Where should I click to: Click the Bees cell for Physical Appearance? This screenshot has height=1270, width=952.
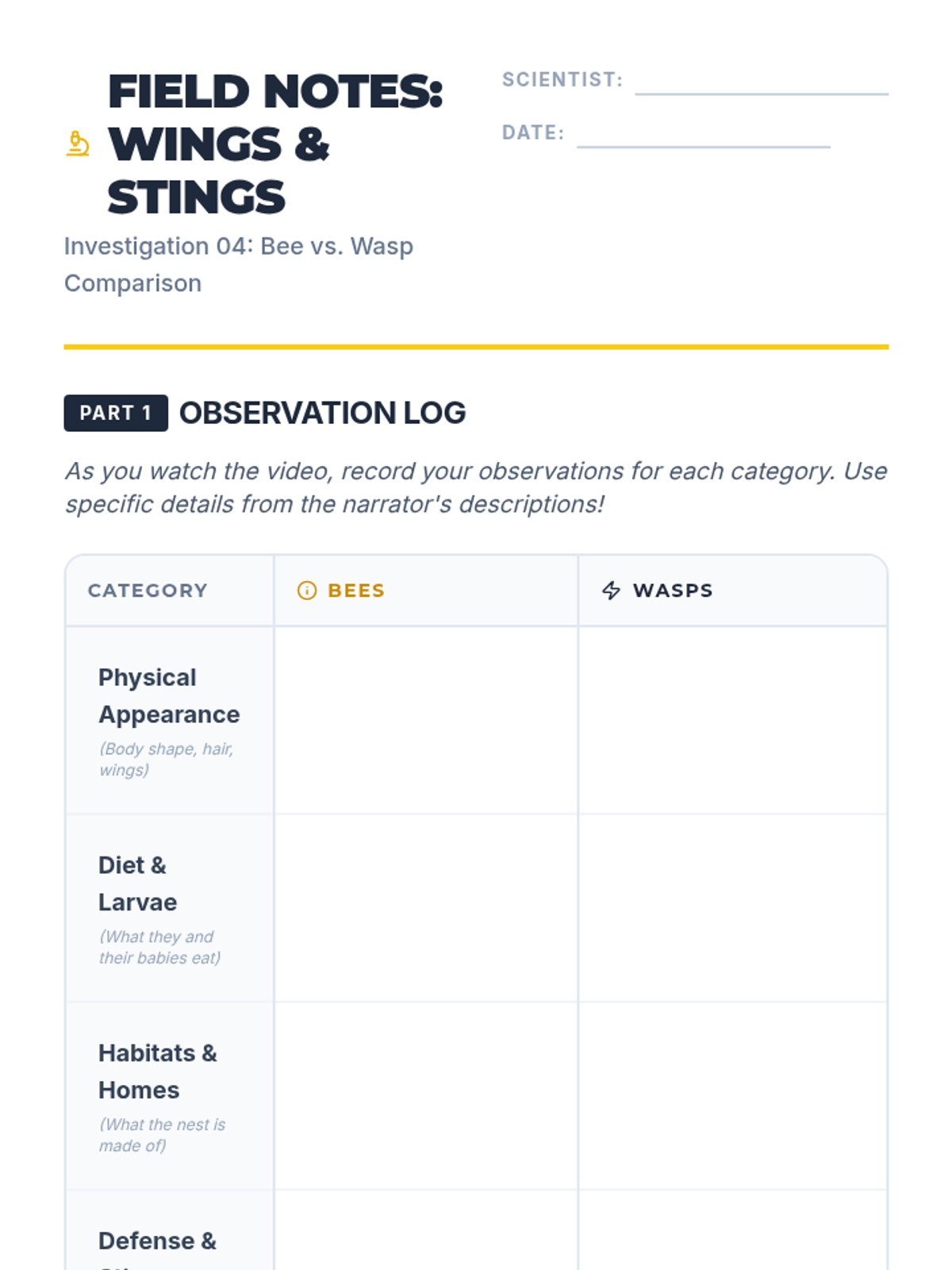[426, 720]
